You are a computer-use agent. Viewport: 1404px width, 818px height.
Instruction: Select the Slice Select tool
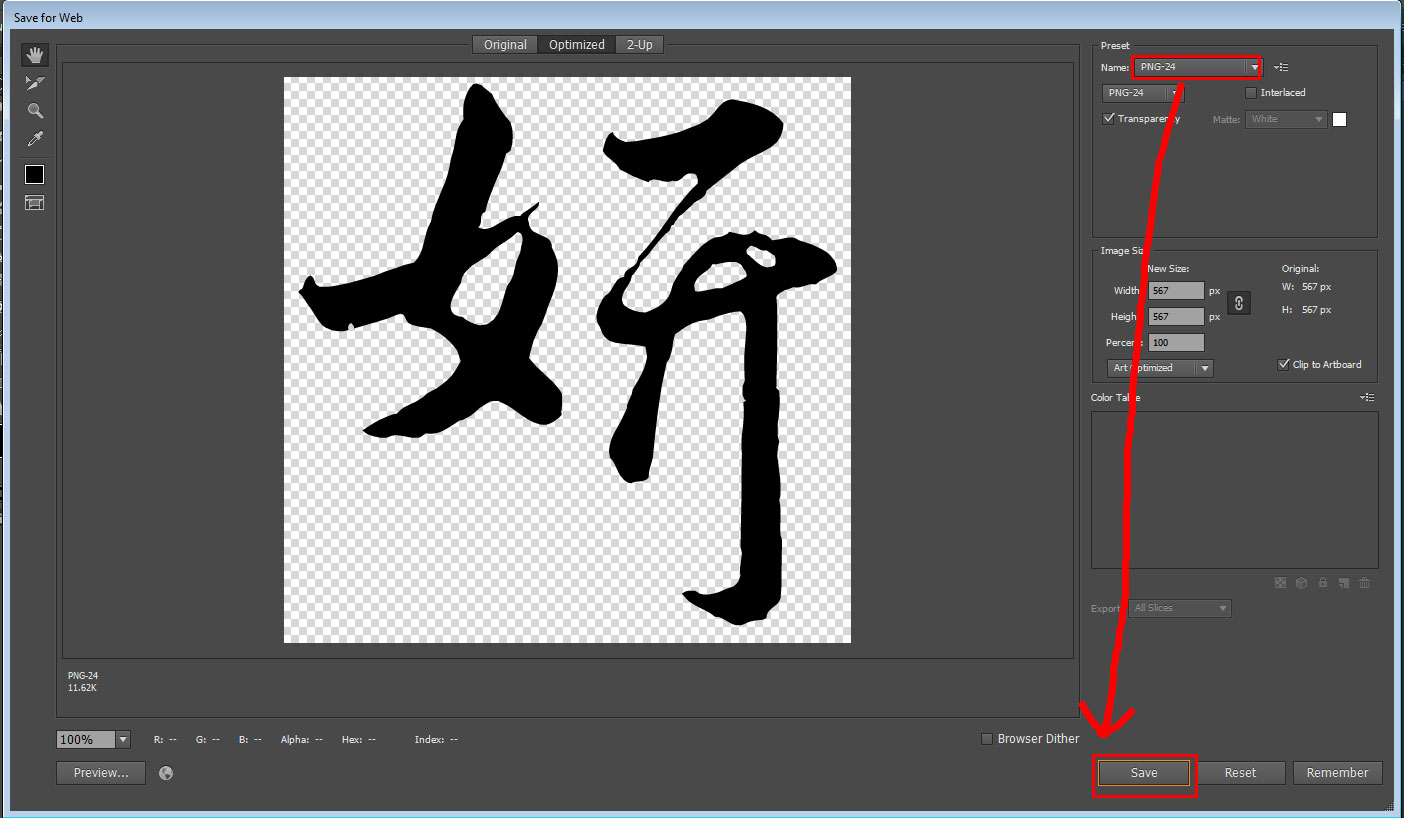(35, 83)
